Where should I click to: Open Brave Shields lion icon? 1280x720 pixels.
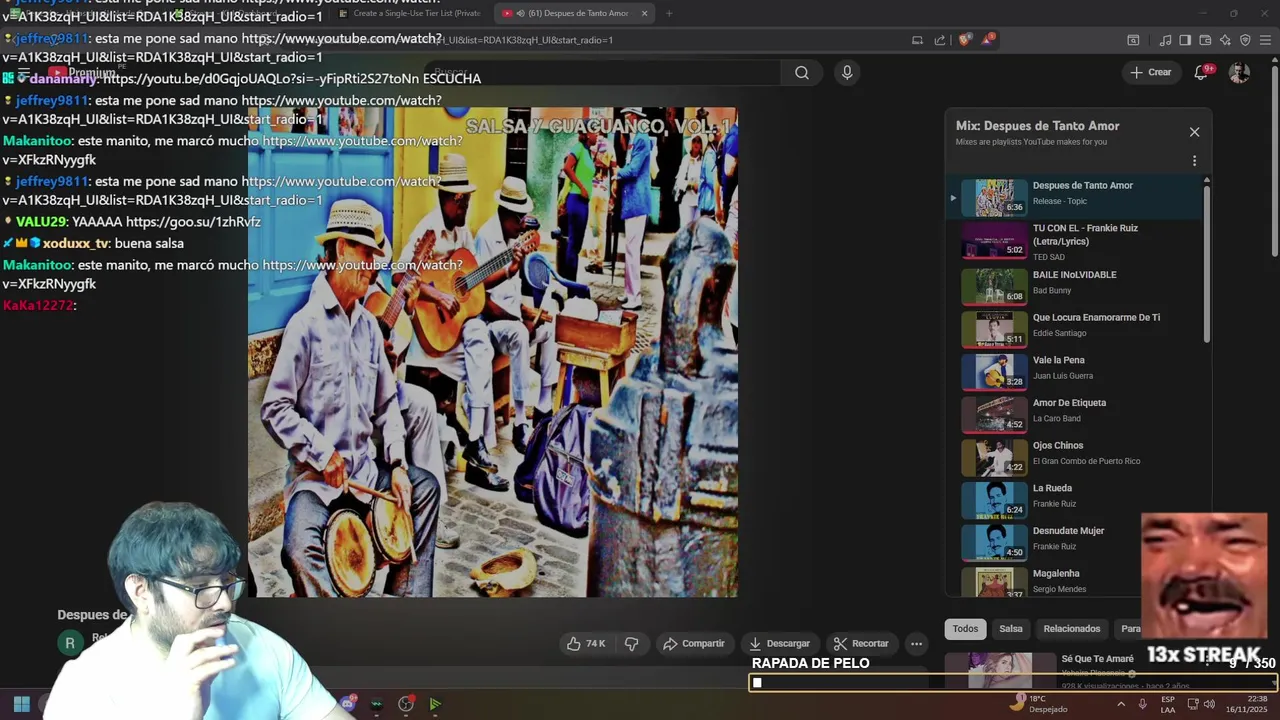click(964, 40)
